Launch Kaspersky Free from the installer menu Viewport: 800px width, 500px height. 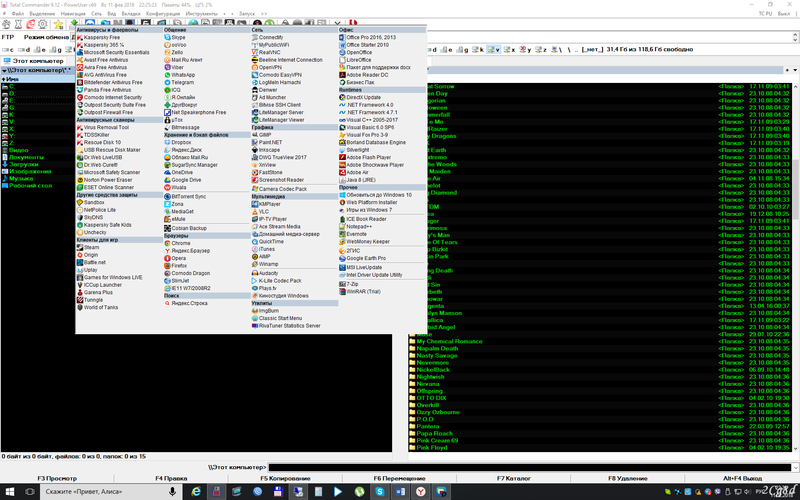98,37
